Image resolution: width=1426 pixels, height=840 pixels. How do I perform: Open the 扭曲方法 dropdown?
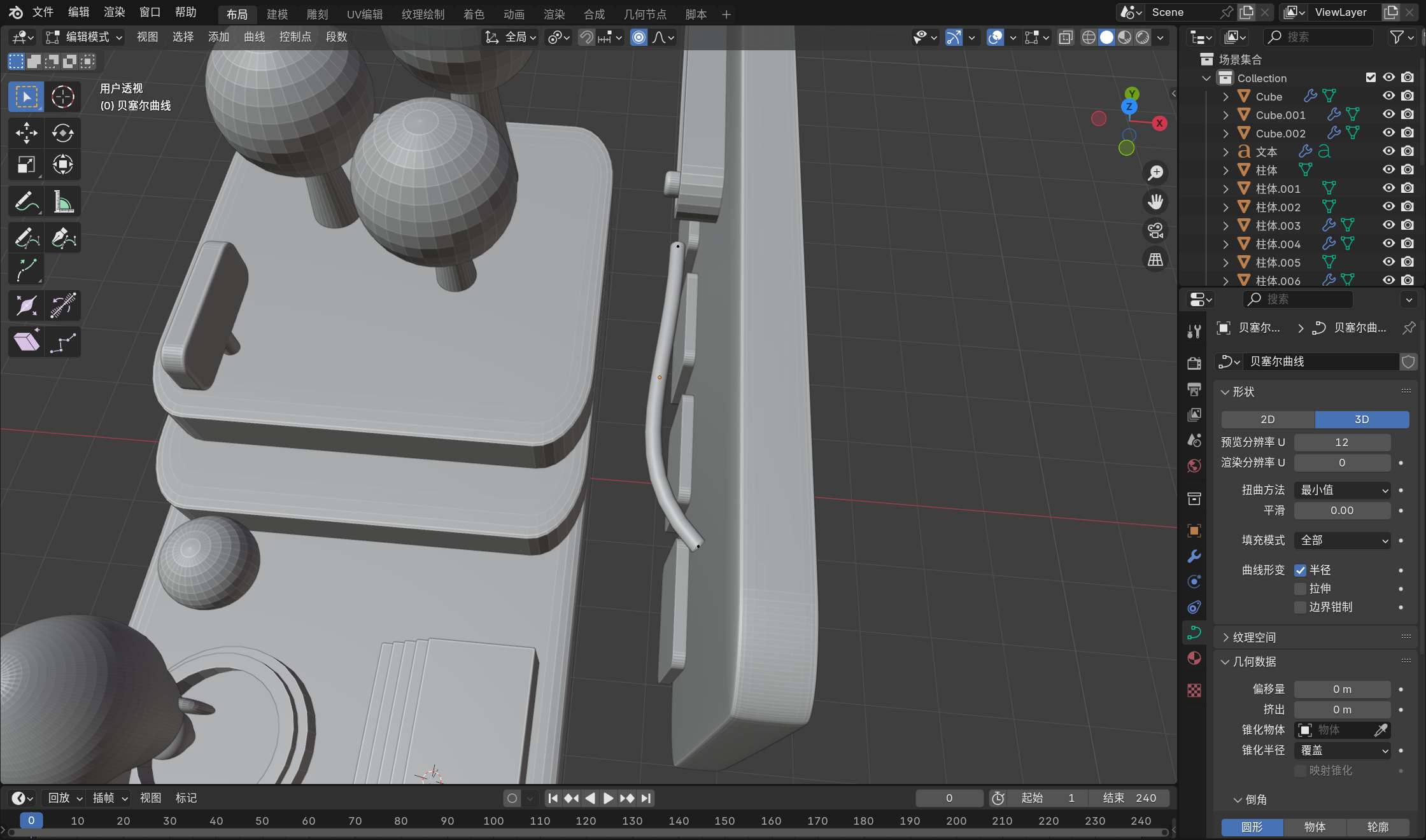click(1342, 490)
